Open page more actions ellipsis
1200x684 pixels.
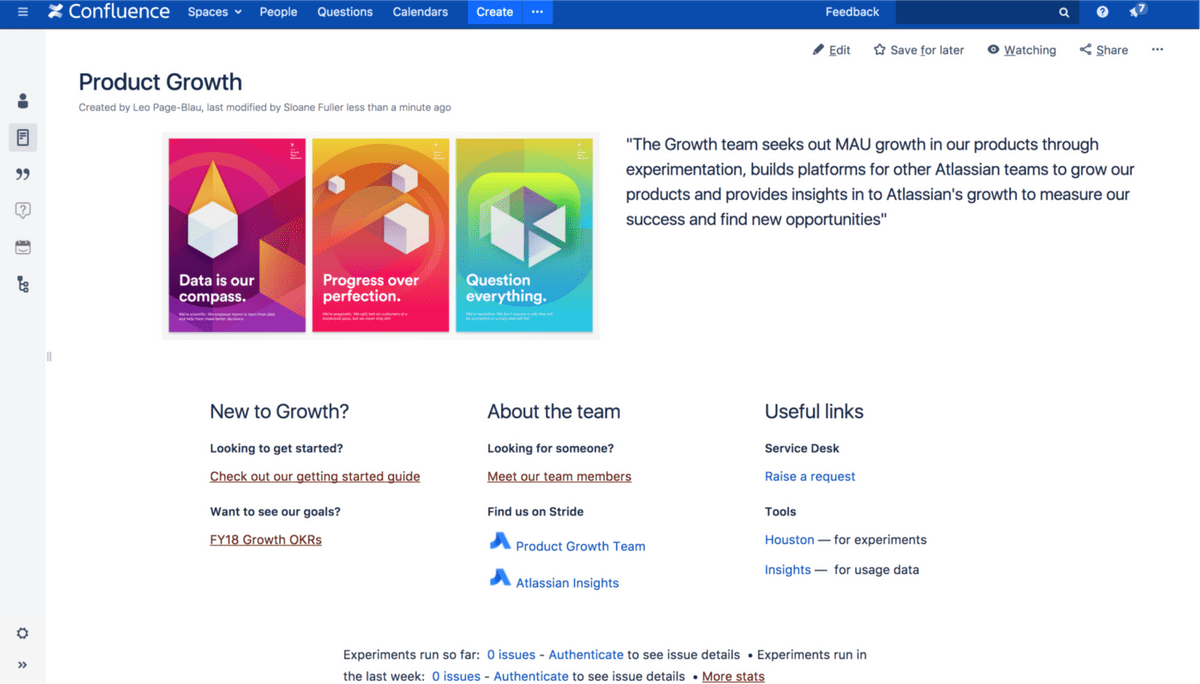coord(1157,49)
